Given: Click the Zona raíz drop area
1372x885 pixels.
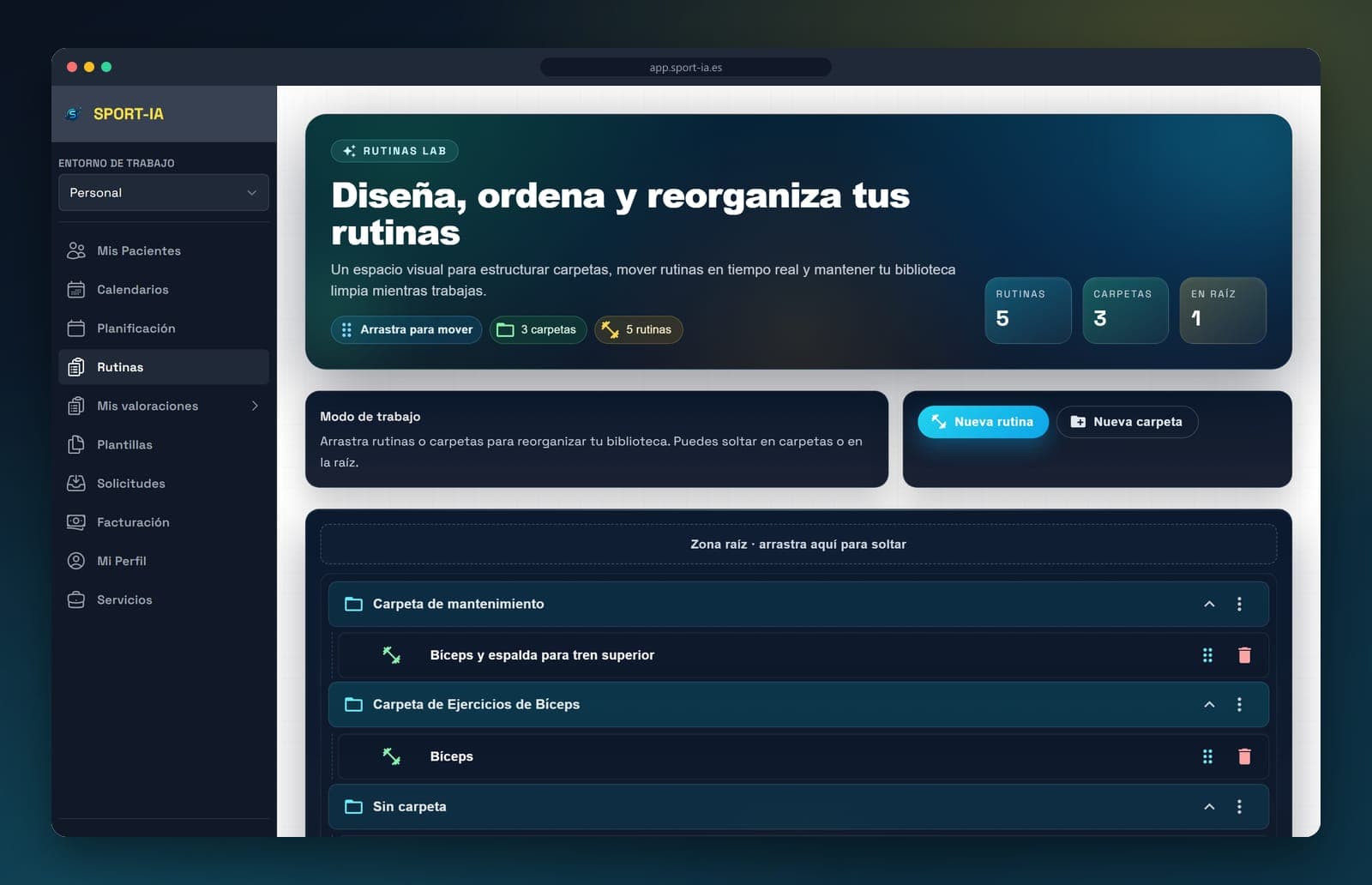Looking at the screenshot, I should pos(798,544).
